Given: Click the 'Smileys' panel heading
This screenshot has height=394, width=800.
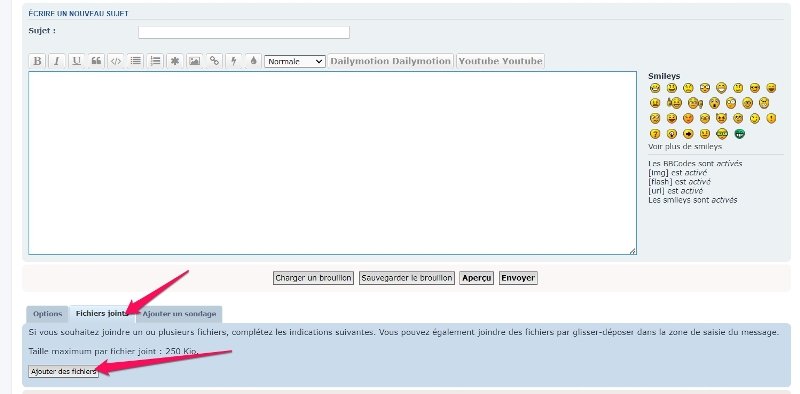Looking at the screenshot, I should click(664, 76).
